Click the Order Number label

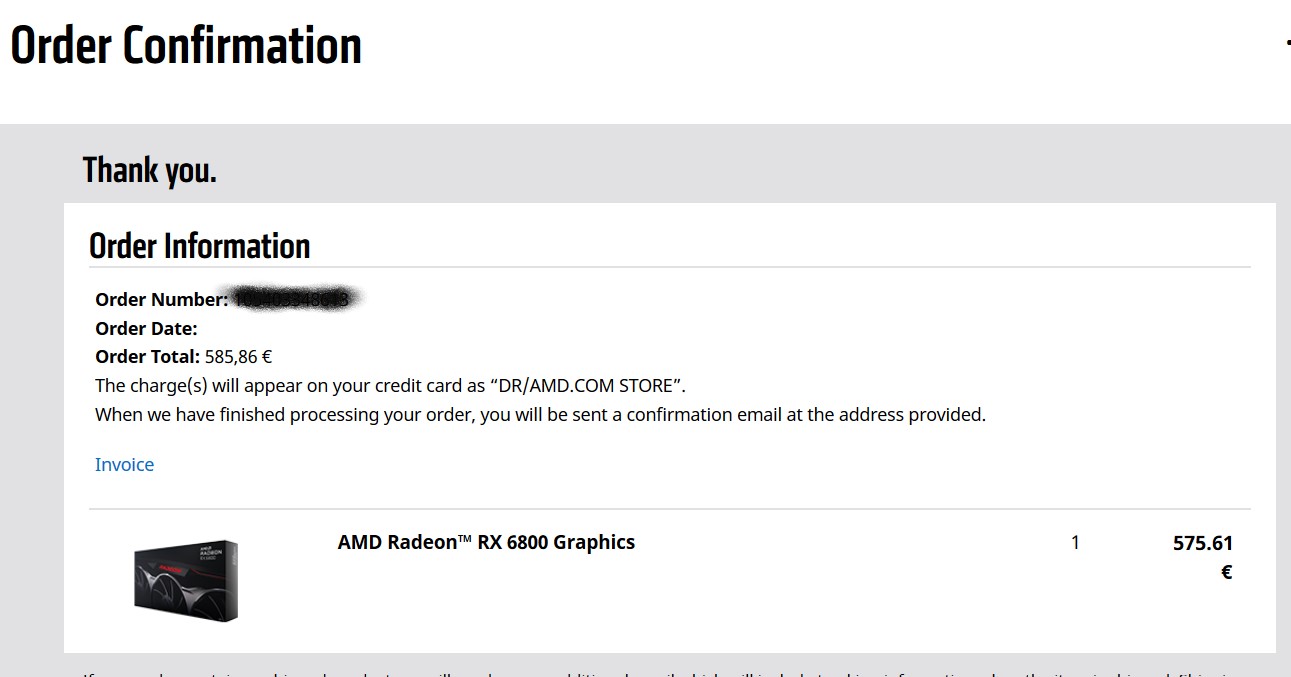(161, 300)
